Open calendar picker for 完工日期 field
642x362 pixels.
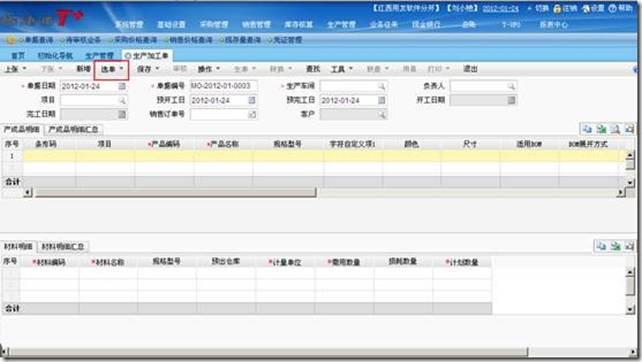(x=122, y=114)
